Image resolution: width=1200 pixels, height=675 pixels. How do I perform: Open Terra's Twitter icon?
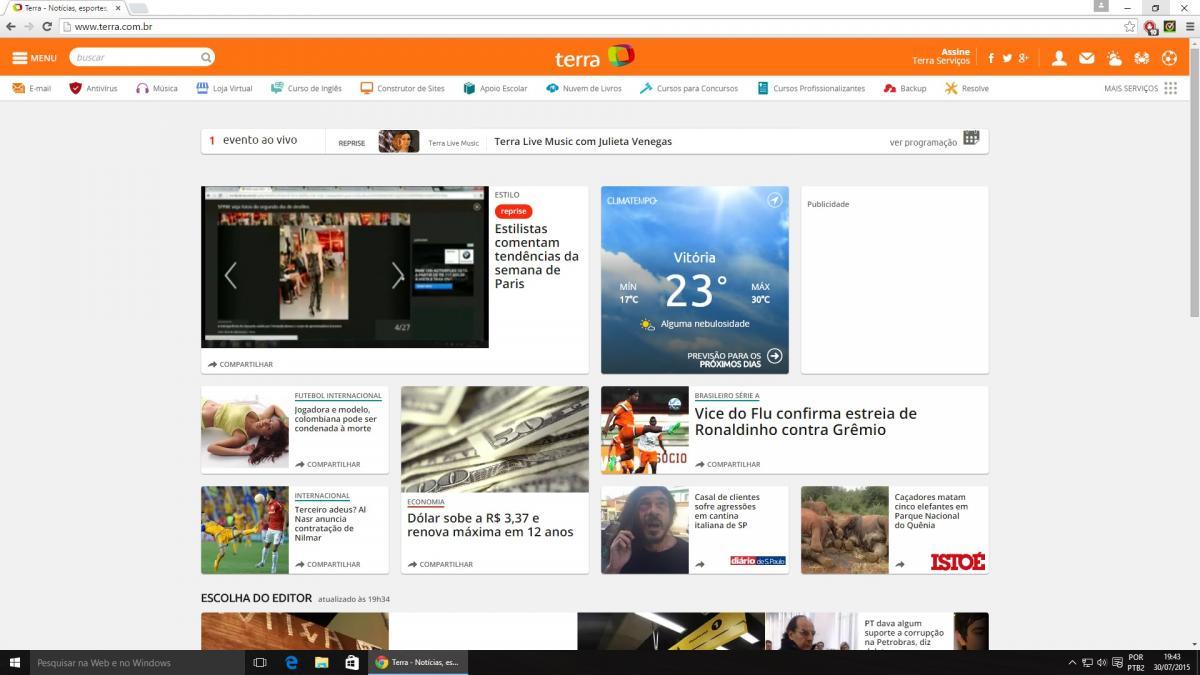(x=1007, y=58)
